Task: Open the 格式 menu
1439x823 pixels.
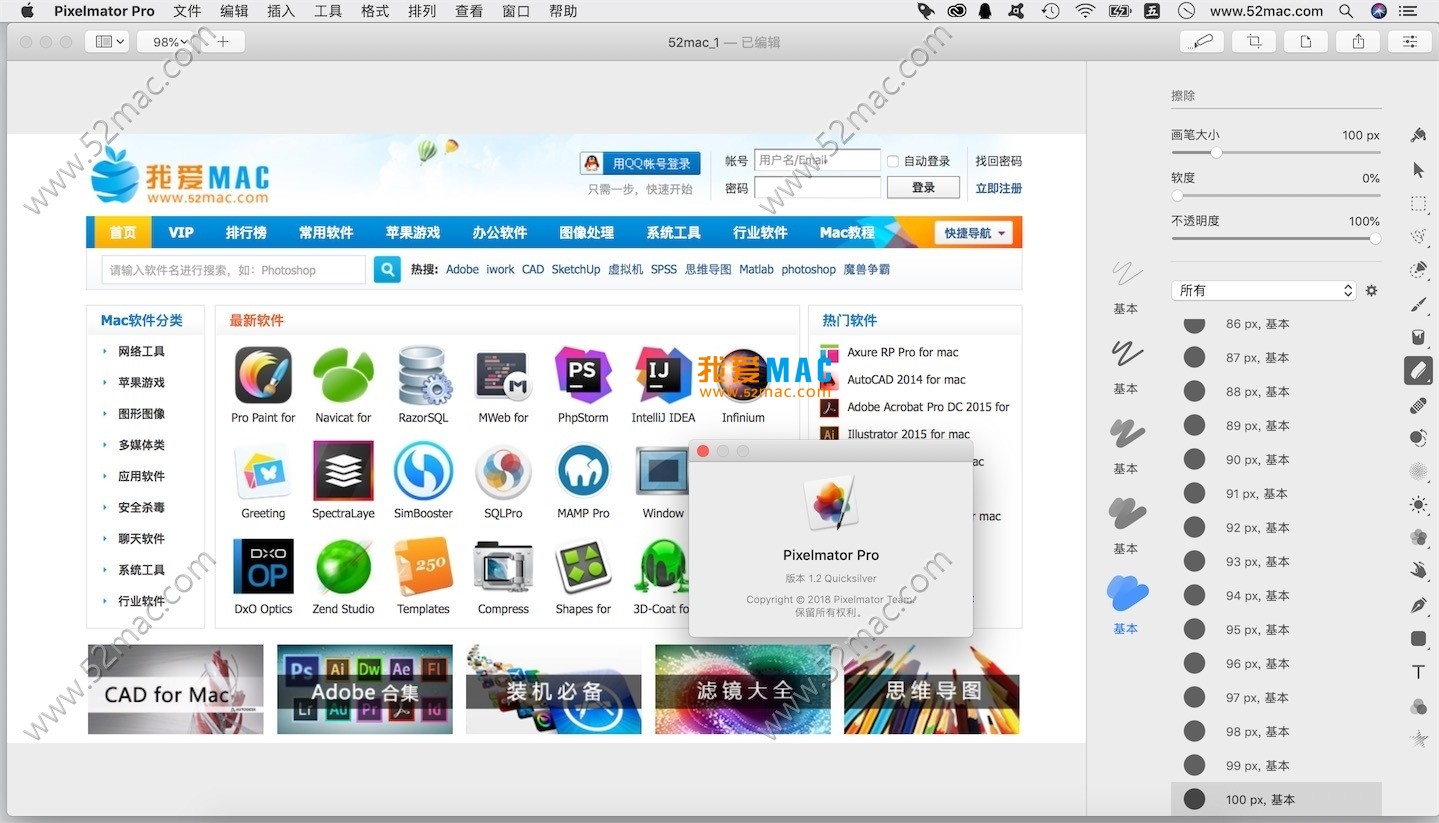Action: point(375,11)
